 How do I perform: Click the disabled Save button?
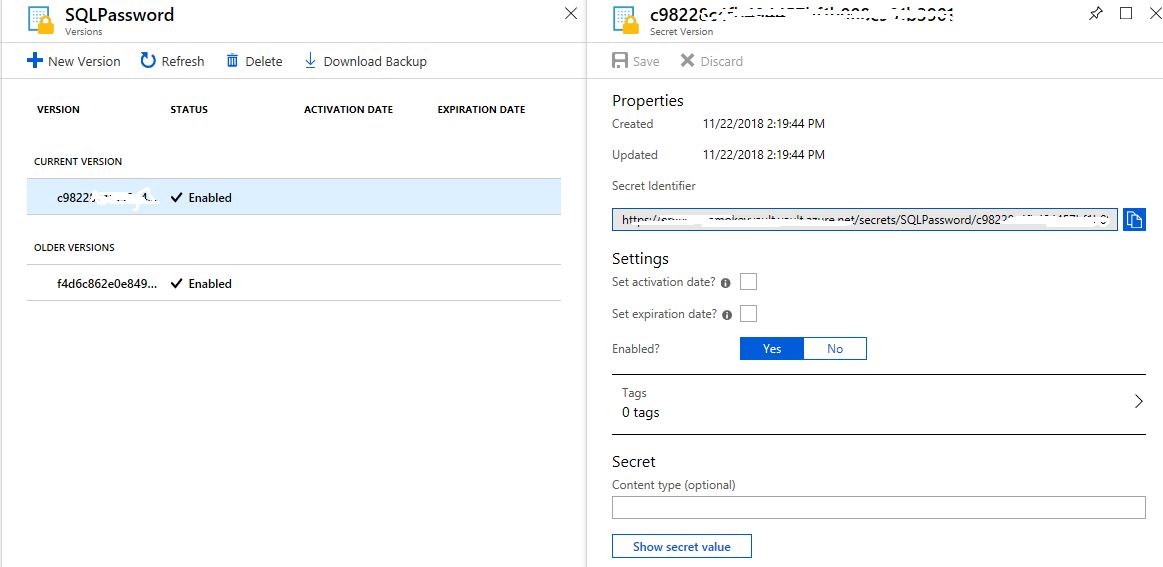636,61
